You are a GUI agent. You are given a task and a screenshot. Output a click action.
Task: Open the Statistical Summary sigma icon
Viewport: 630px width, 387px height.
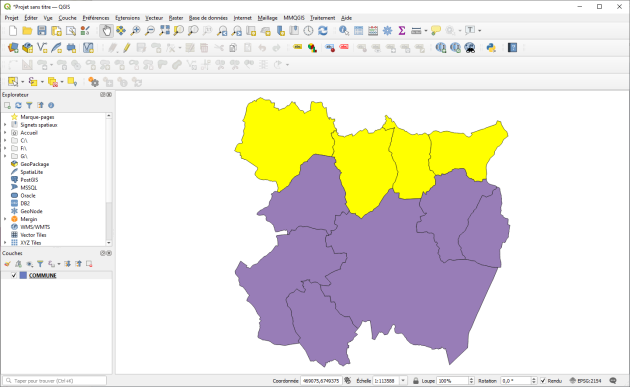pyautogui.click(x=401, y=31)
